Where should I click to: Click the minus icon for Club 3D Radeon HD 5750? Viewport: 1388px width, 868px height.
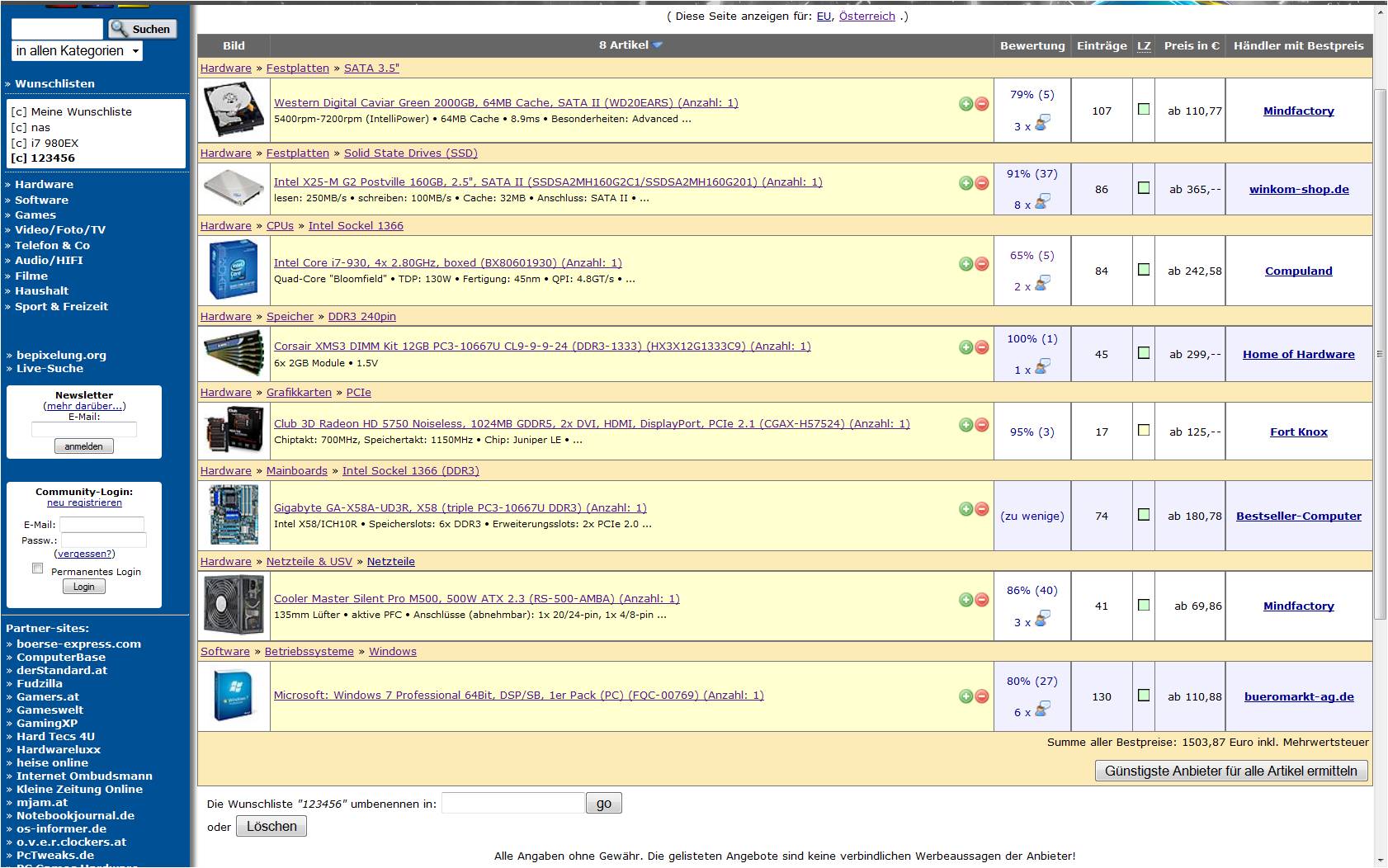tap(981, 425)
